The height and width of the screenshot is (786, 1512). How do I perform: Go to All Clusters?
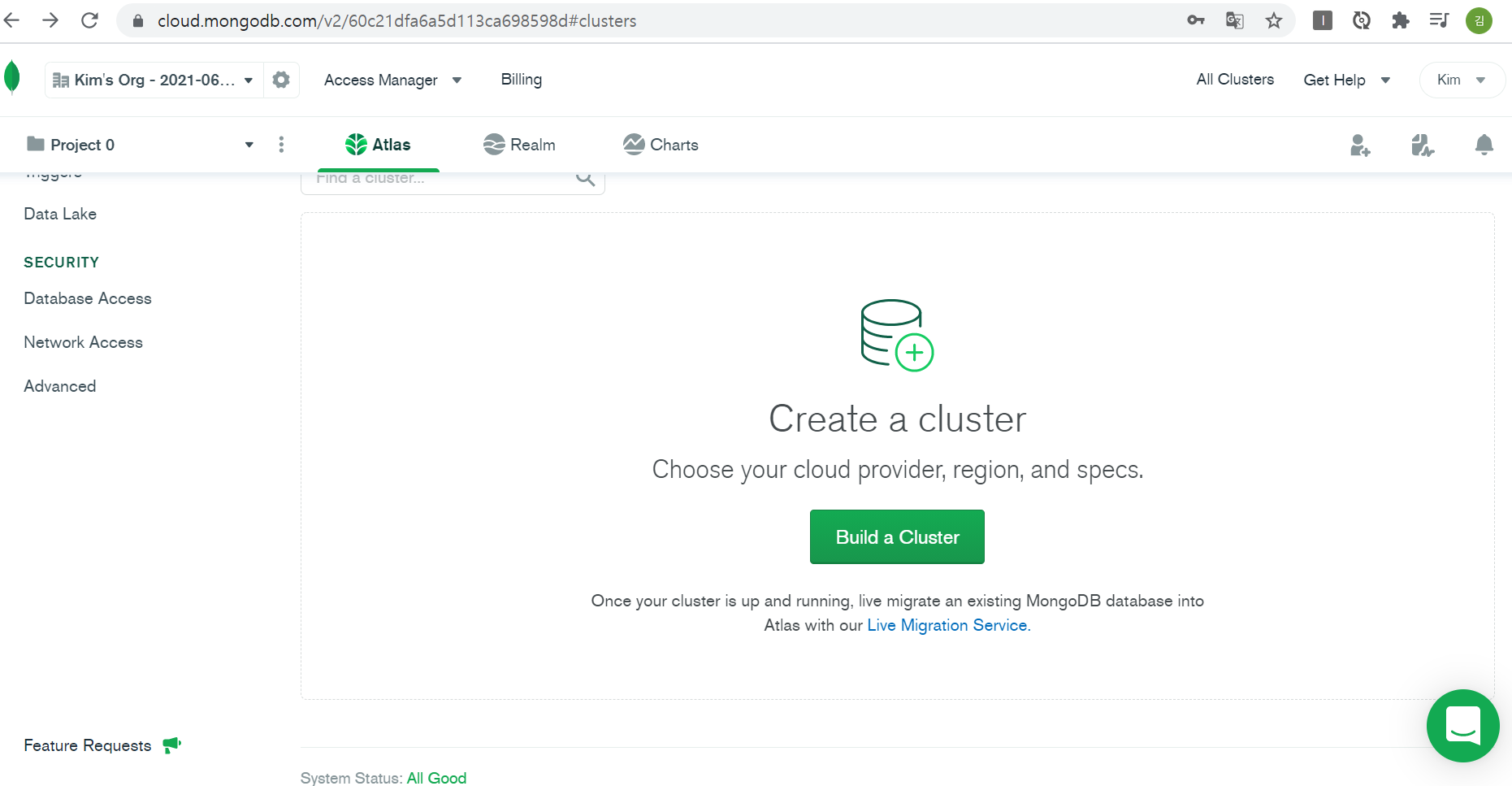[1235, 80]
